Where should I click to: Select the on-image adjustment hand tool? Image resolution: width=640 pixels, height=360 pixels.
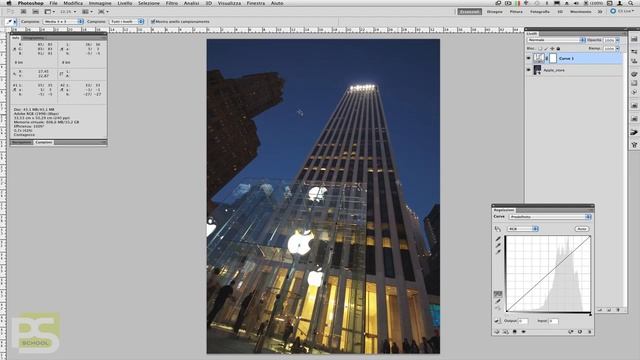pyautogui.click(x=498, y=229)
